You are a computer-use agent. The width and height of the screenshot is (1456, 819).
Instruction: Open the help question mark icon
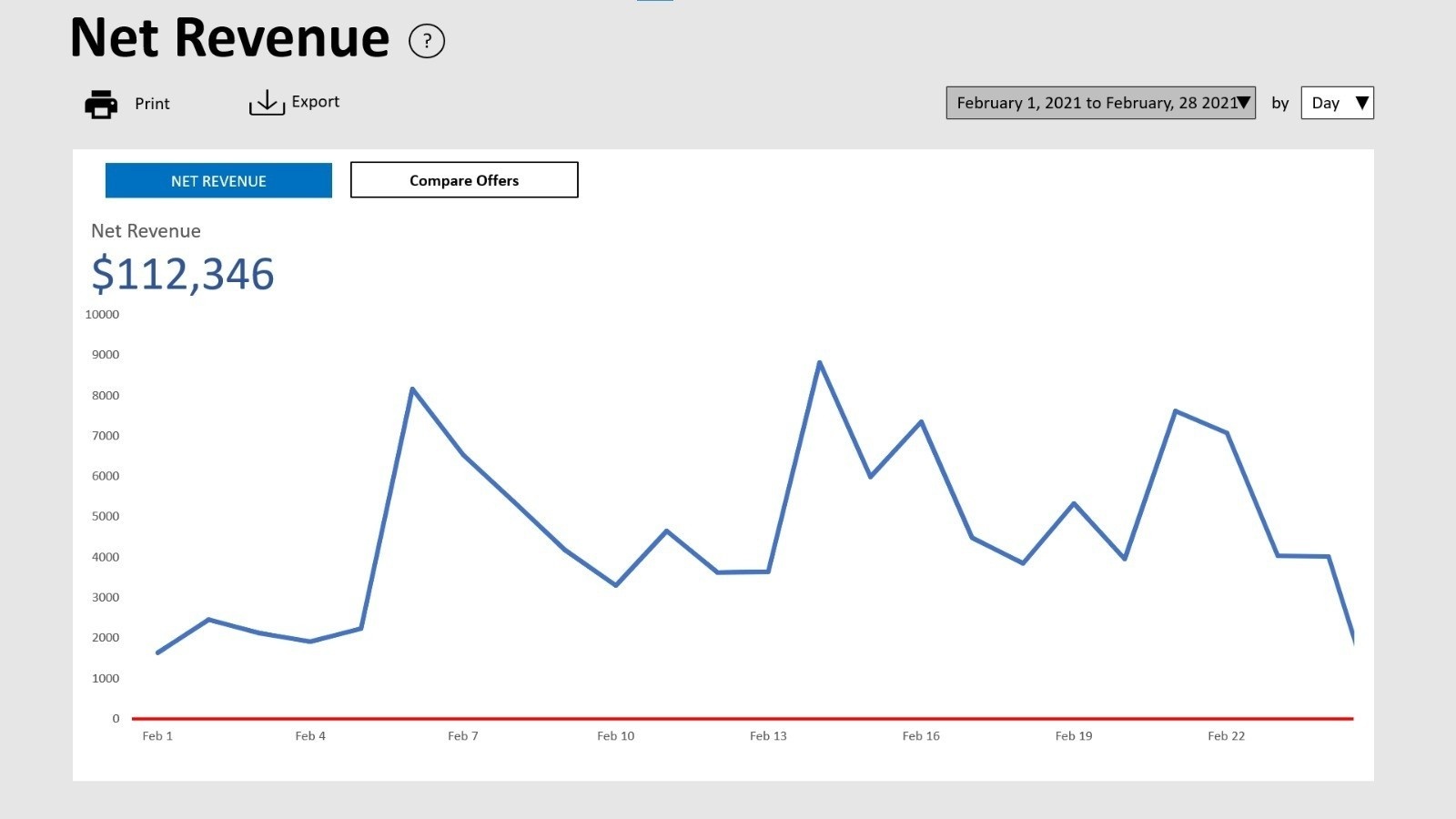(427, 41)
